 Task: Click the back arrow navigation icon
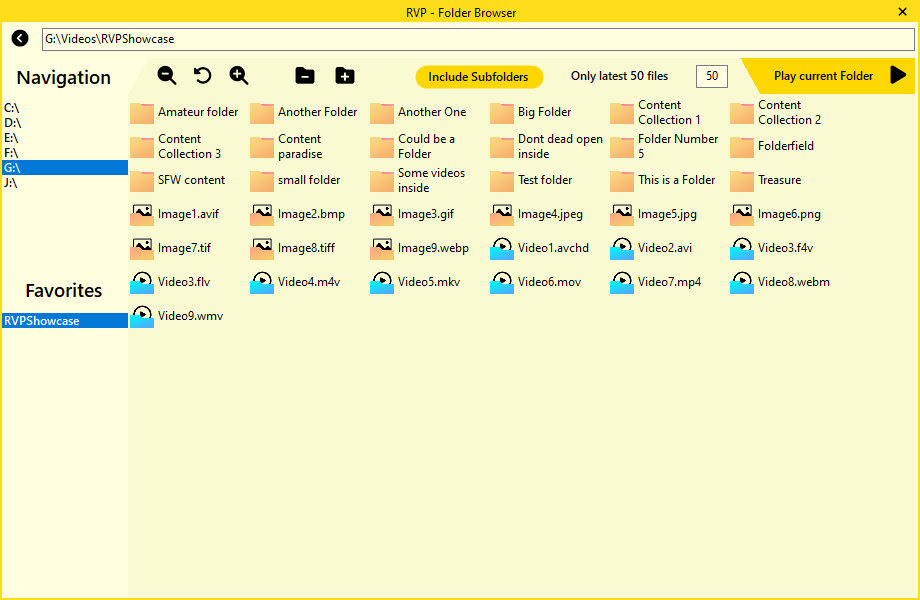coord(20,38)
